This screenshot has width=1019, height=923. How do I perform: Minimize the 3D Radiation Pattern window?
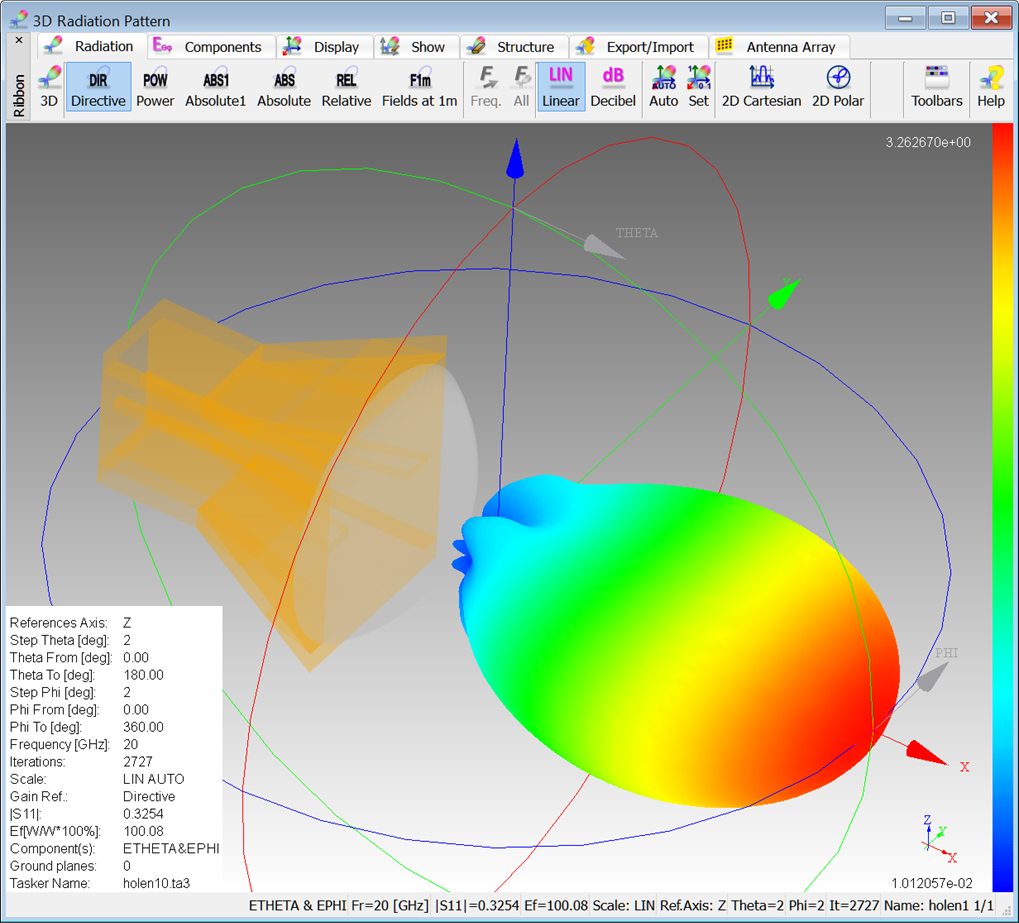tap(905, 18)
